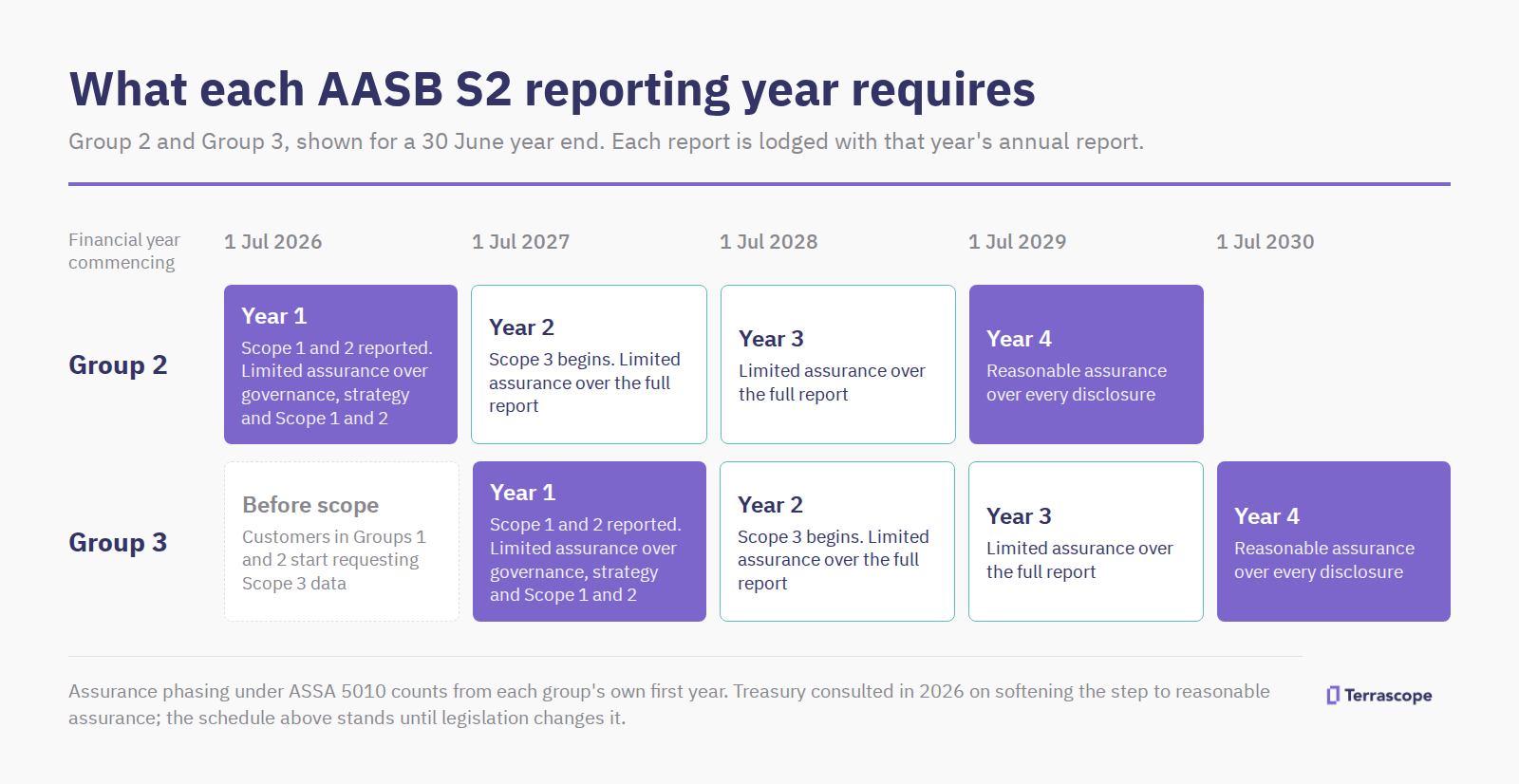The height and width of the screenshot is (784, 1519).
Task: Click the Group 3 'Before scope' card
Action: pos(342,542)
